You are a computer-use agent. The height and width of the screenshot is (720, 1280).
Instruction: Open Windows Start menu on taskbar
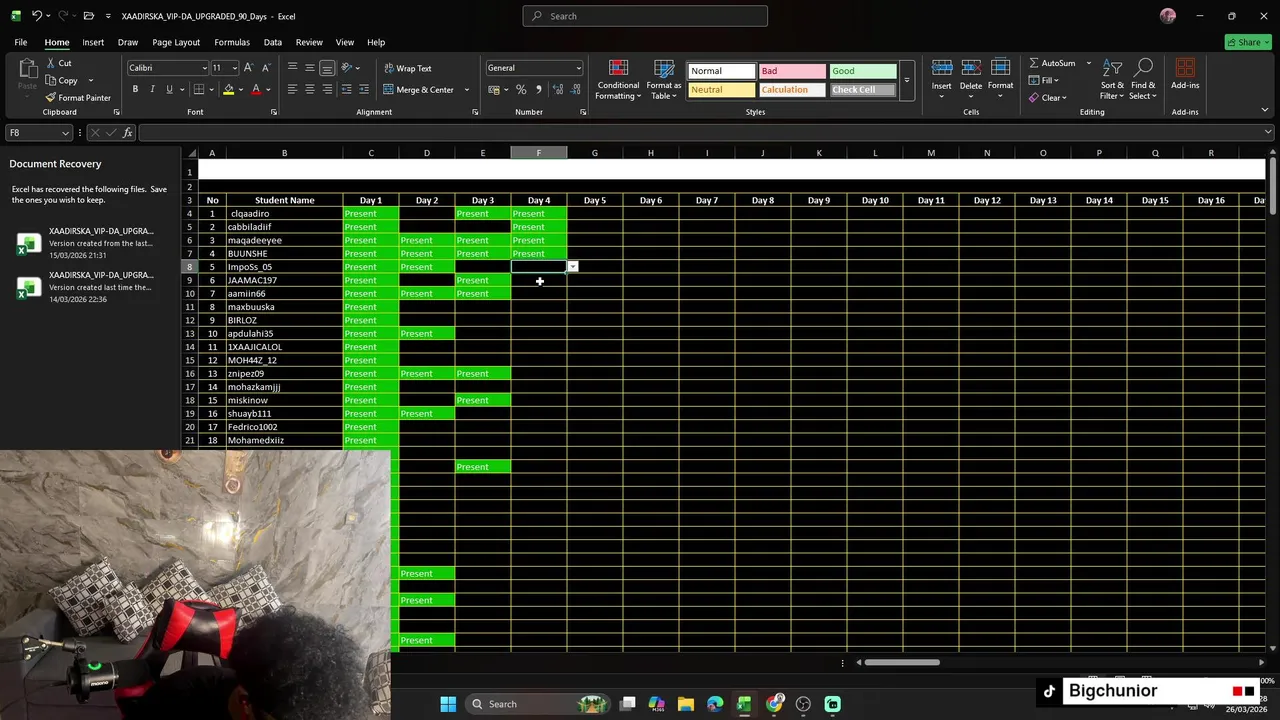point(448,704)
